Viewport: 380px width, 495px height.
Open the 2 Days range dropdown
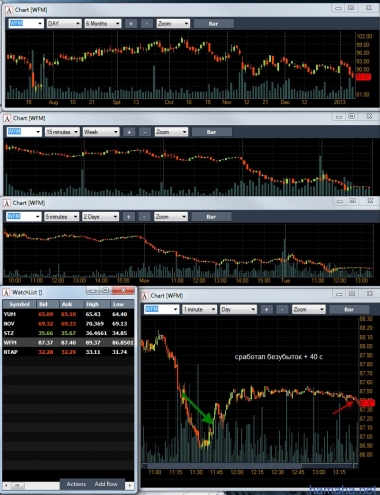click(100, 217)
